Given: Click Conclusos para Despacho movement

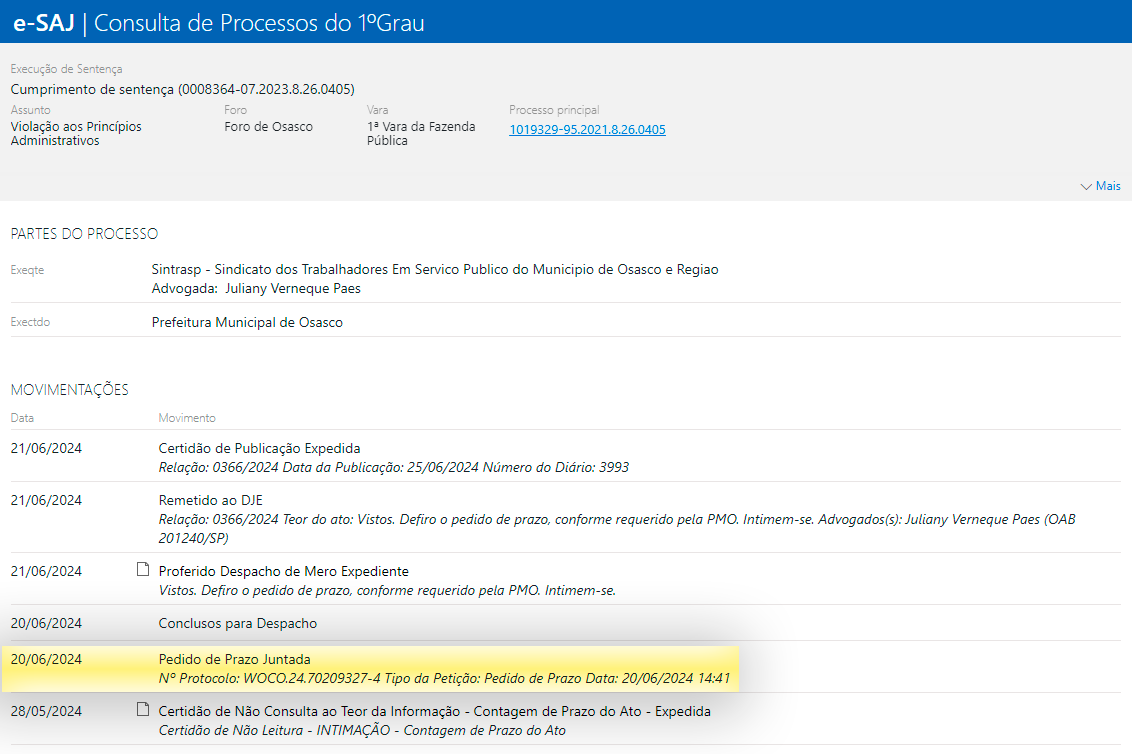Looking at the screenshot, I should [238, 623].
